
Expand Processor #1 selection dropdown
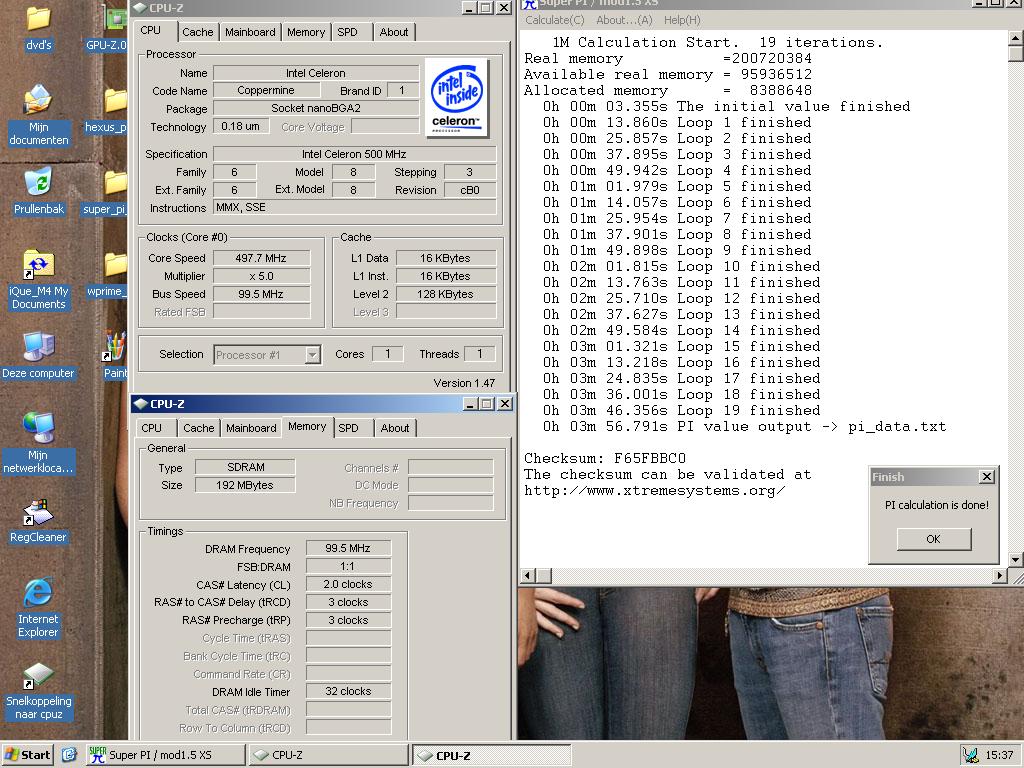313,355
